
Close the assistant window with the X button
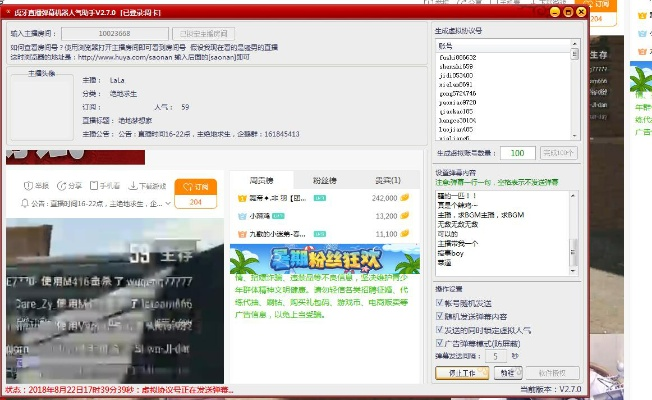(x=581, y=12)
